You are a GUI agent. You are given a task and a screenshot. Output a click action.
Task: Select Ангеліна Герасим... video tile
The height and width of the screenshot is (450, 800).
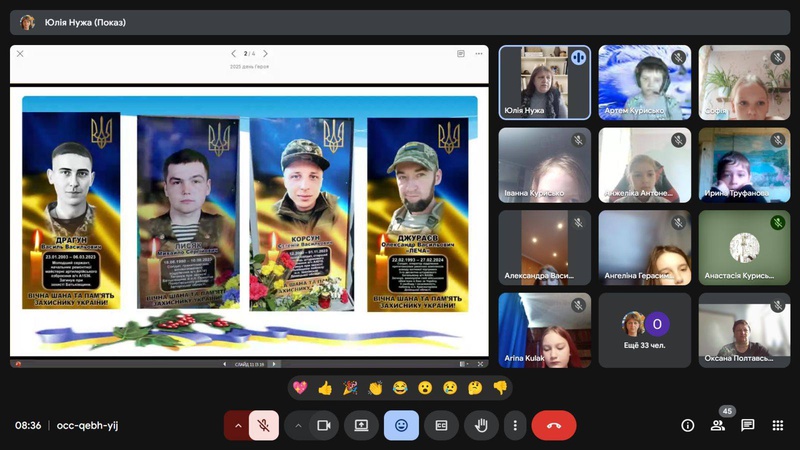644,248
